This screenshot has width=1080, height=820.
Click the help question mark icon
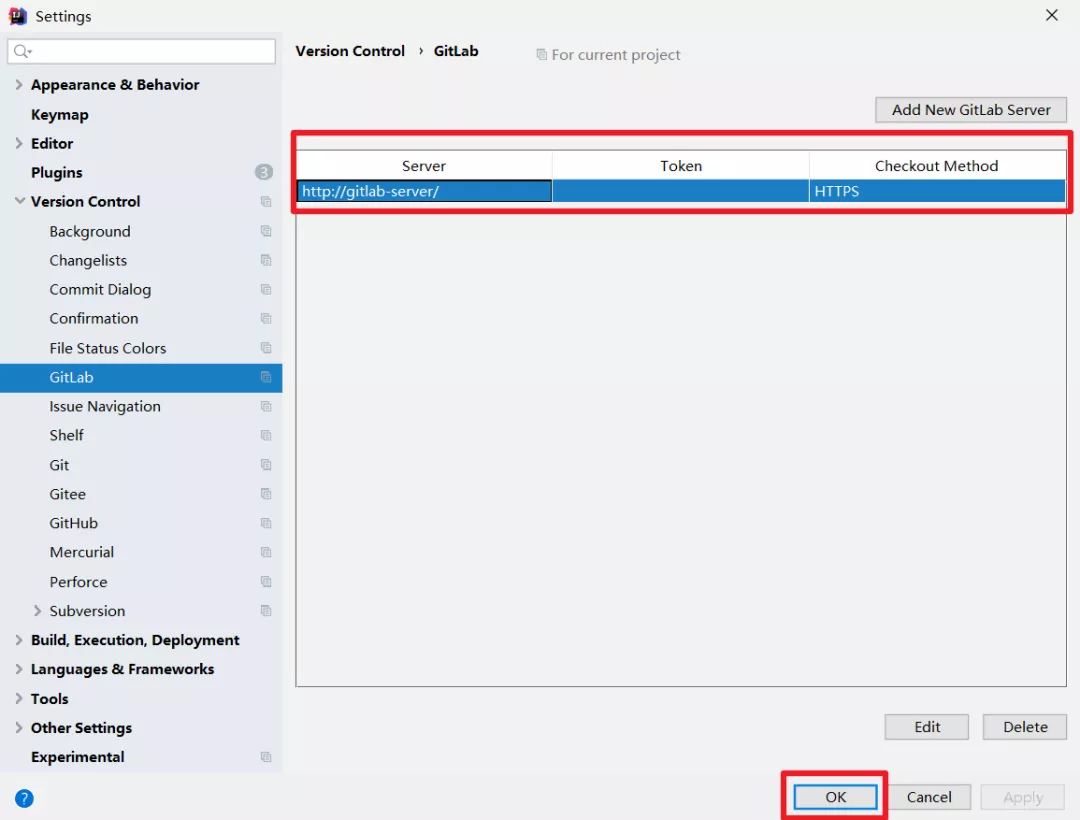tap(24, 798)
